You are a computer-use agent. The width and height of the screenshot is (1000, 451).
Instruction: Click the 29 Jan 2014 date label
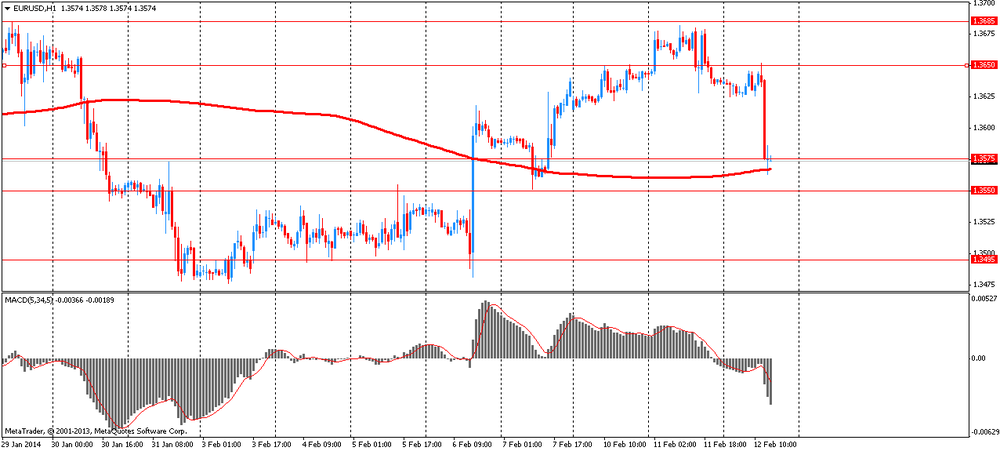click(19, 444)
